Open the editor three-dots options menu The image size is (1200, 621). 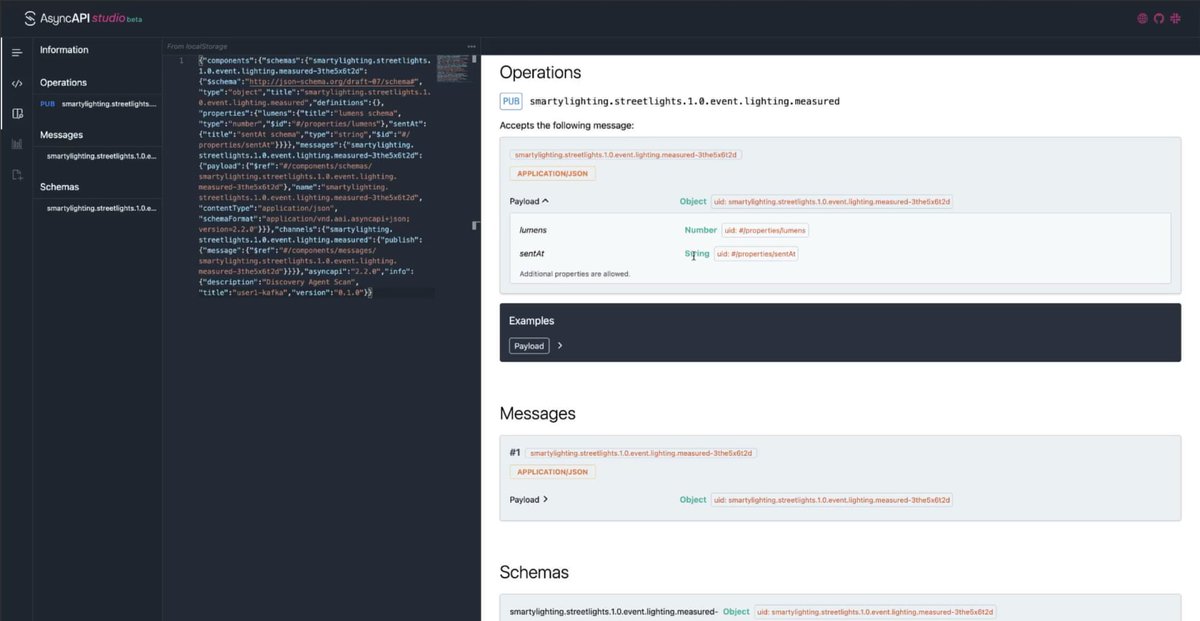[471, 46]
